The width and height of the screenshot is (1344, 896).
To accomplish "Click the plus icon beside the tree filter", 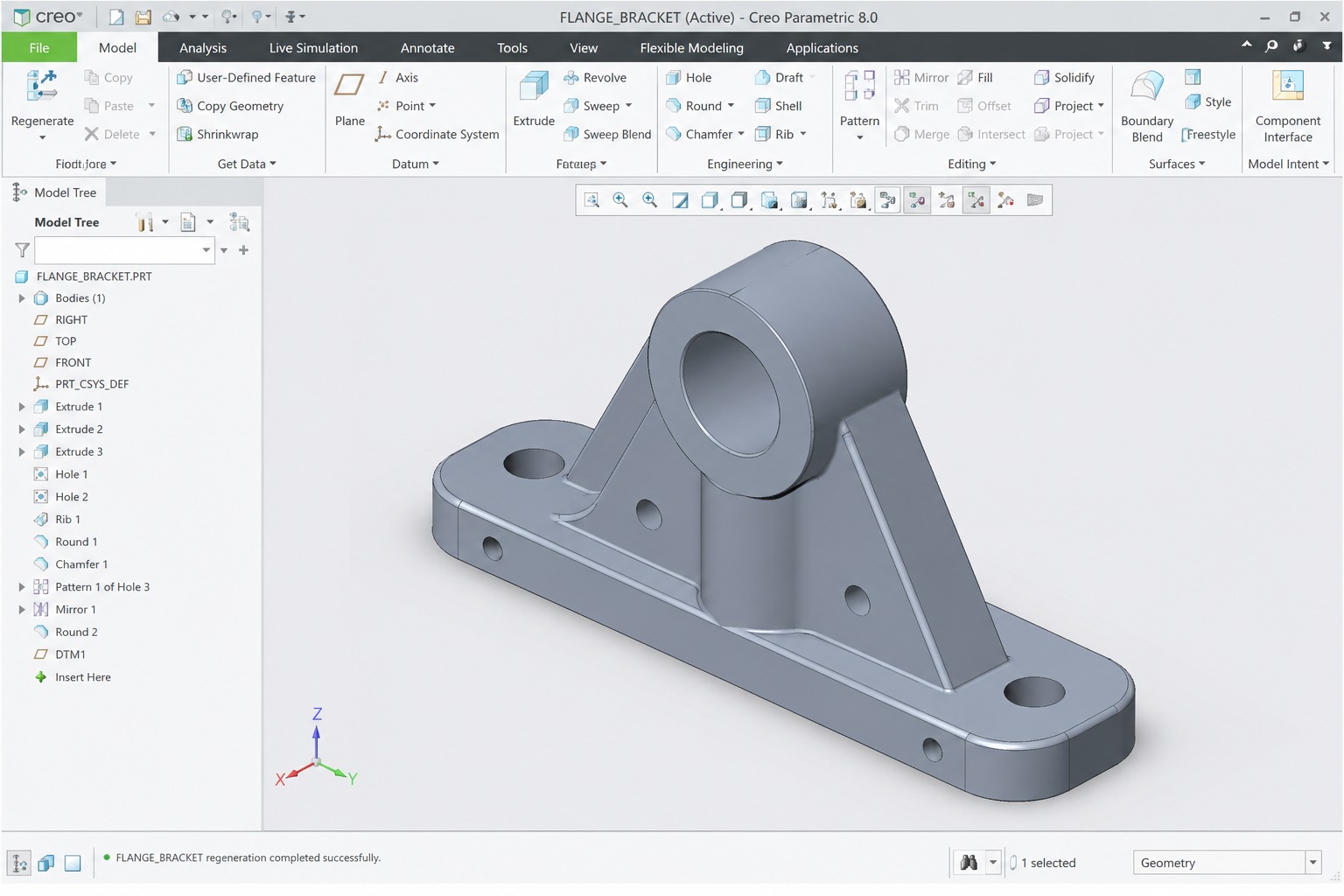I will pos(243,250).
